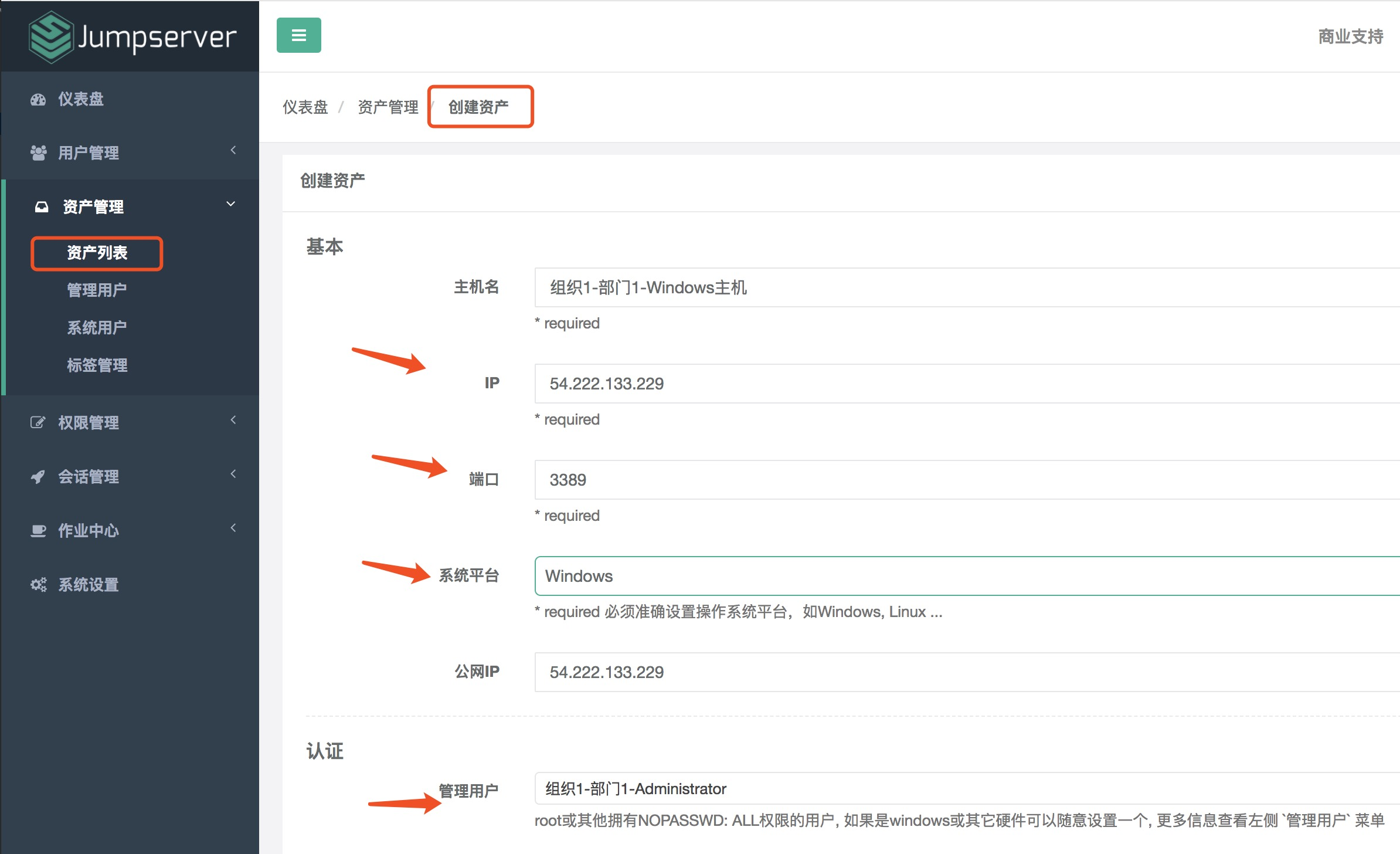Click the user management people icon
This screenshot has height=854, width=1400.
click(x=38, y=153)
